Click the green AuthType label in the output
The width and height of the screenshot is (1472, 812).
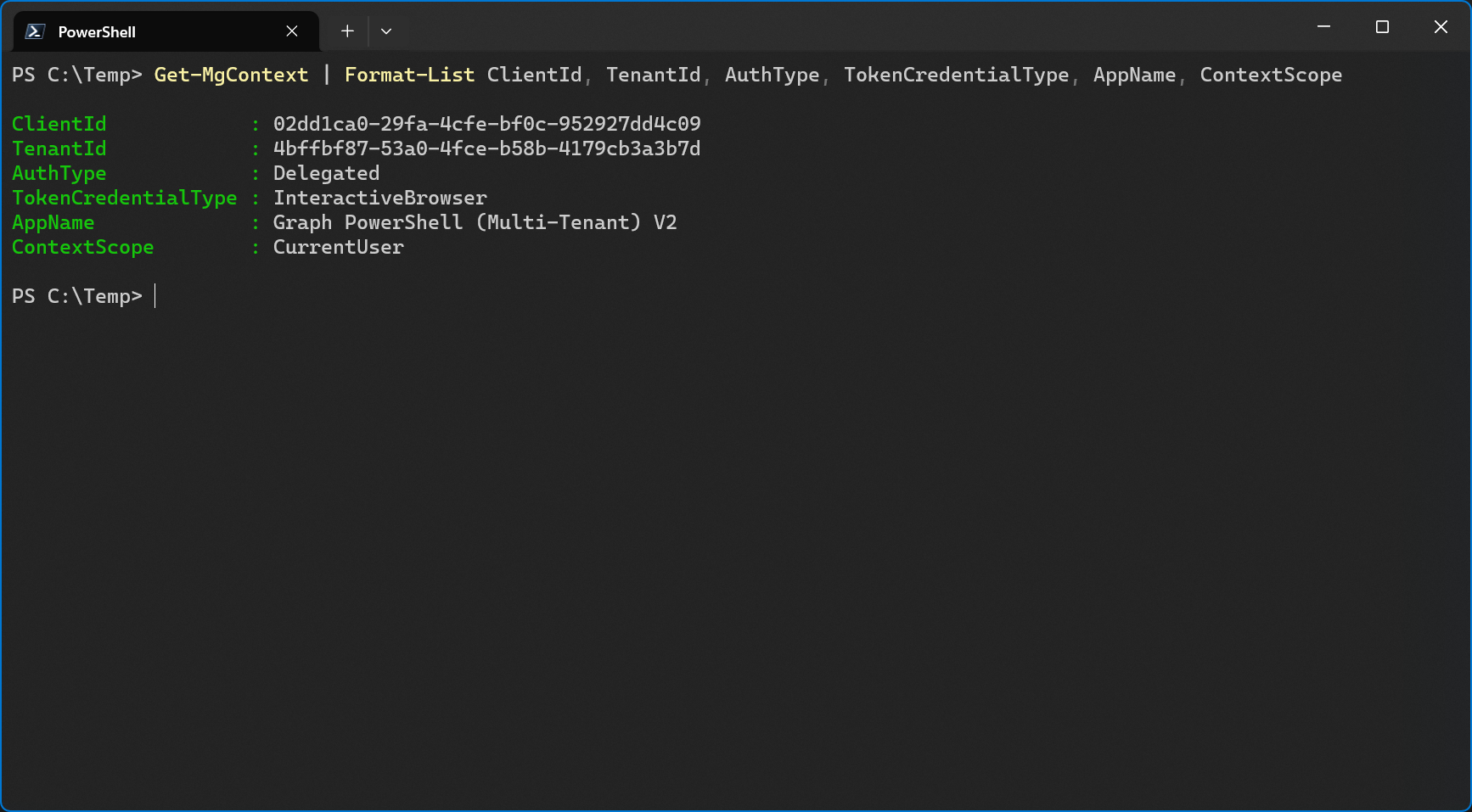click(59, 173)
